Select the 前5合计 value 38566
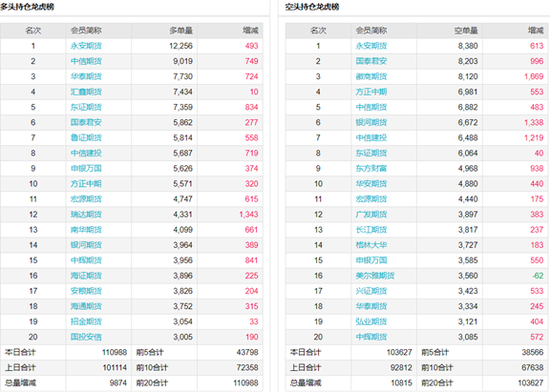550x392 pixels. pyautogui.click(x=532, y=352)
